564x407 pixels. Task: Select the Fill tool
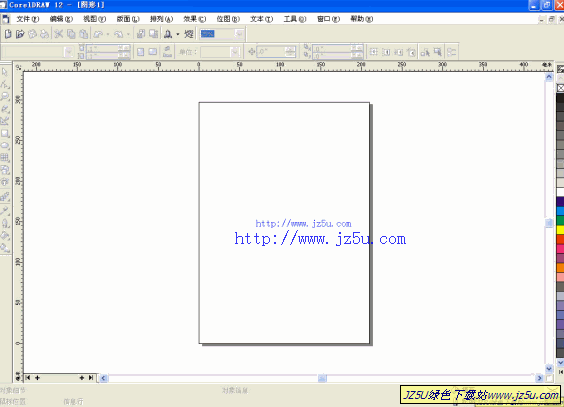coord(5,236)
